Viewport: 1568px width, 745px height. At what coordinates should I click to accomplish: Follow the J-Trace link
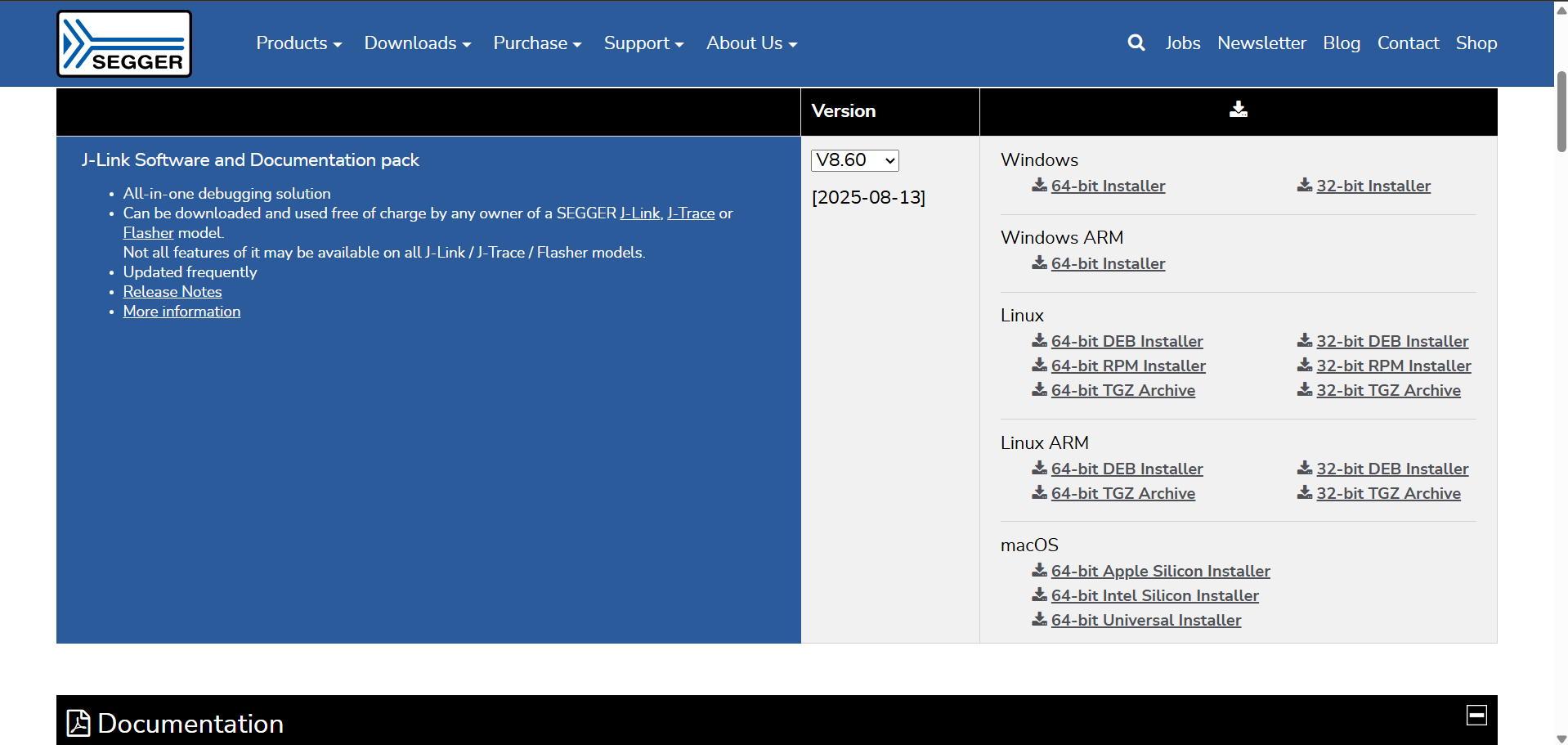tap(691, 213)
